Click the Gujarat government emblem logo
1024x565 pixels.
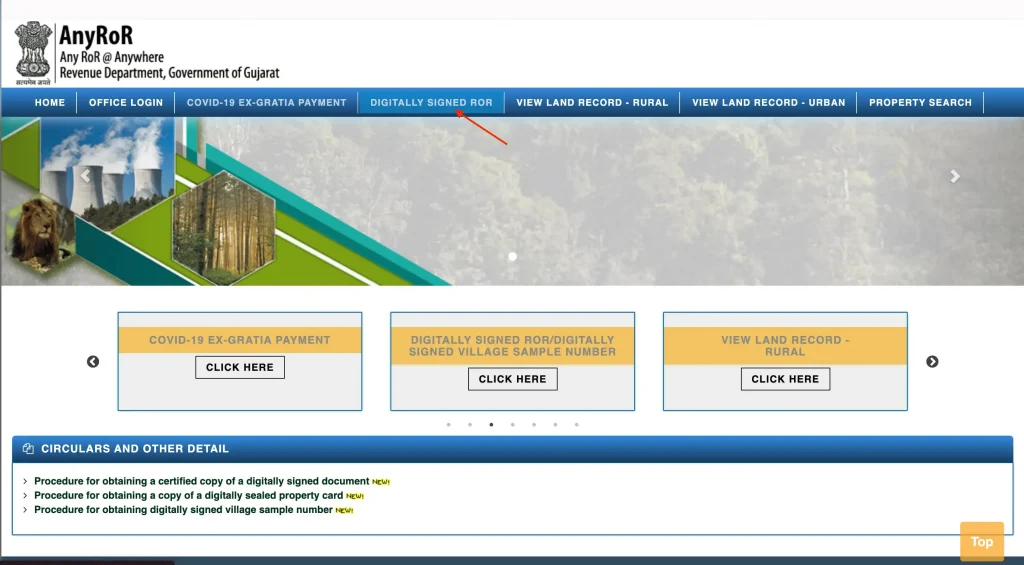33,54
